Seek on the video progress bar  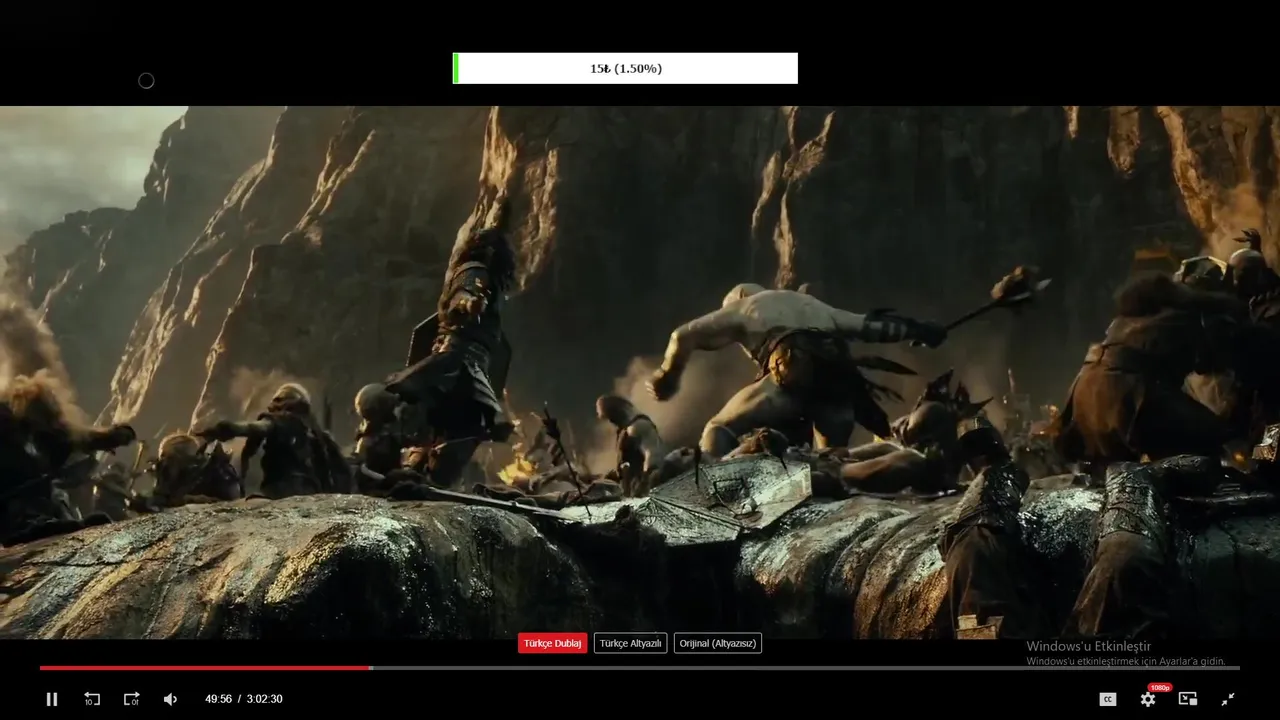(640, 668)
